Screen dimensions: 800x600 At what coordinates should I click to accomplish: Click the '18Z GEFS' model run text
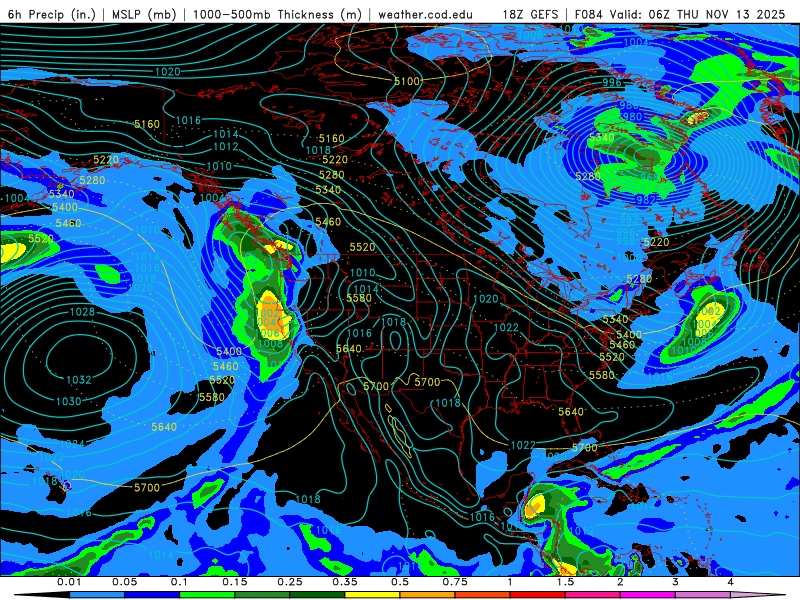531,14
